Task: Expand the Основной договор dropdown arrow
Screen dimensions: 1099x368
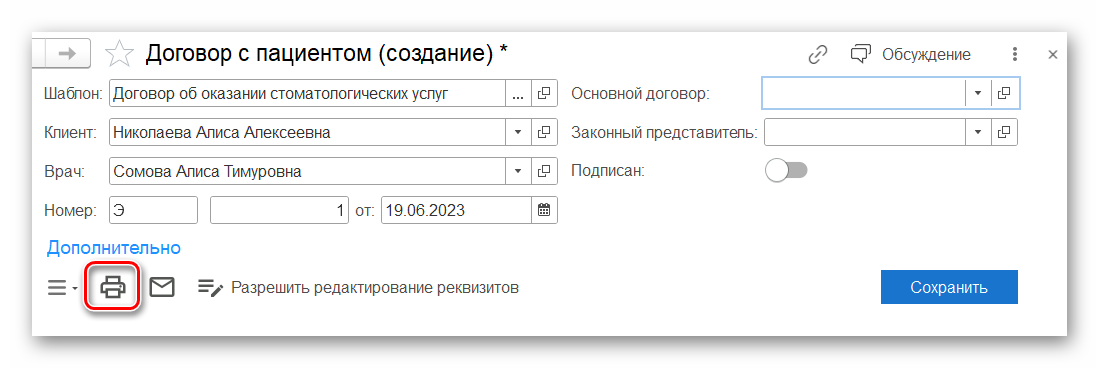Action: pyautogui.click(x=978, y=93)
